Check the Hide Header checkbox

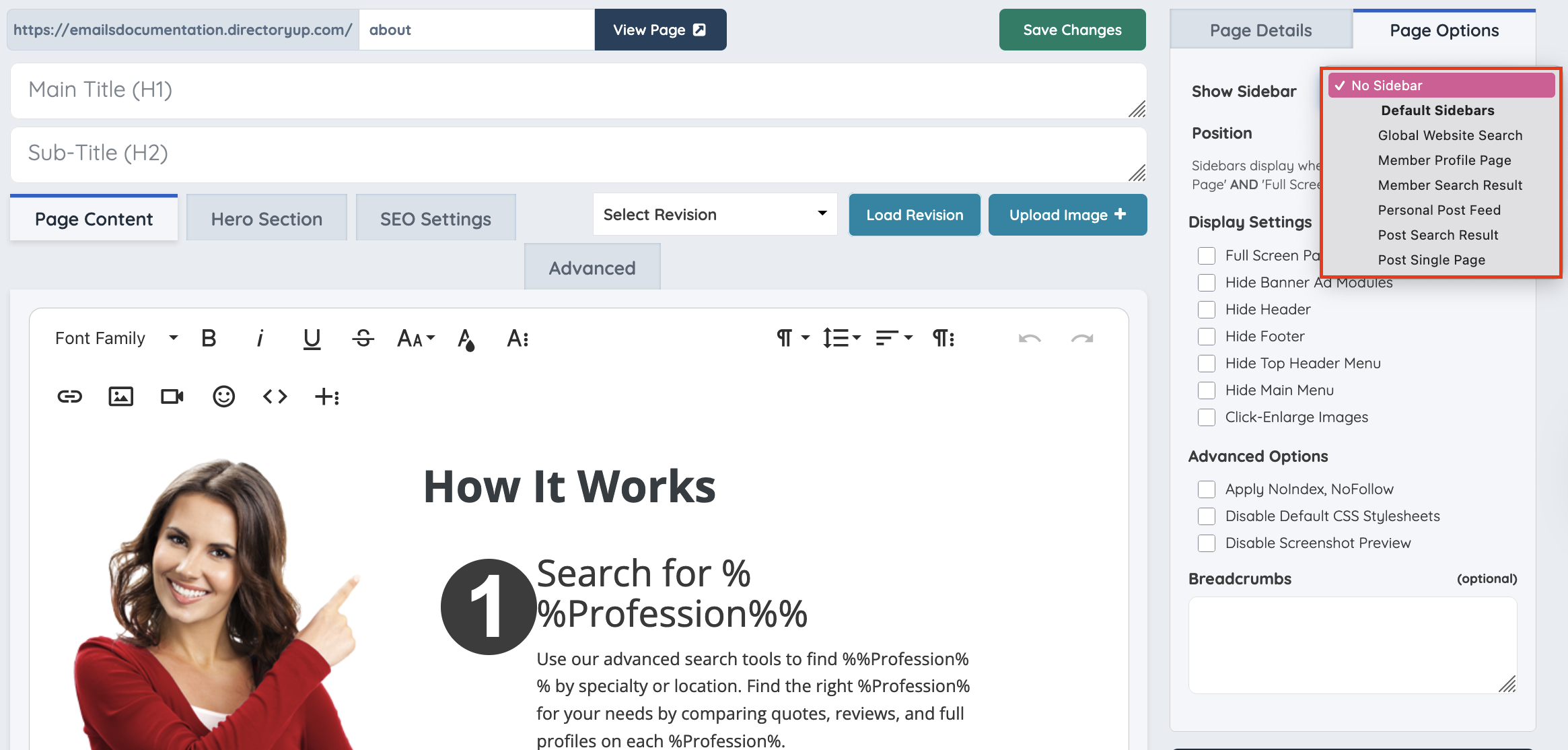click(x=1207, y=310)
